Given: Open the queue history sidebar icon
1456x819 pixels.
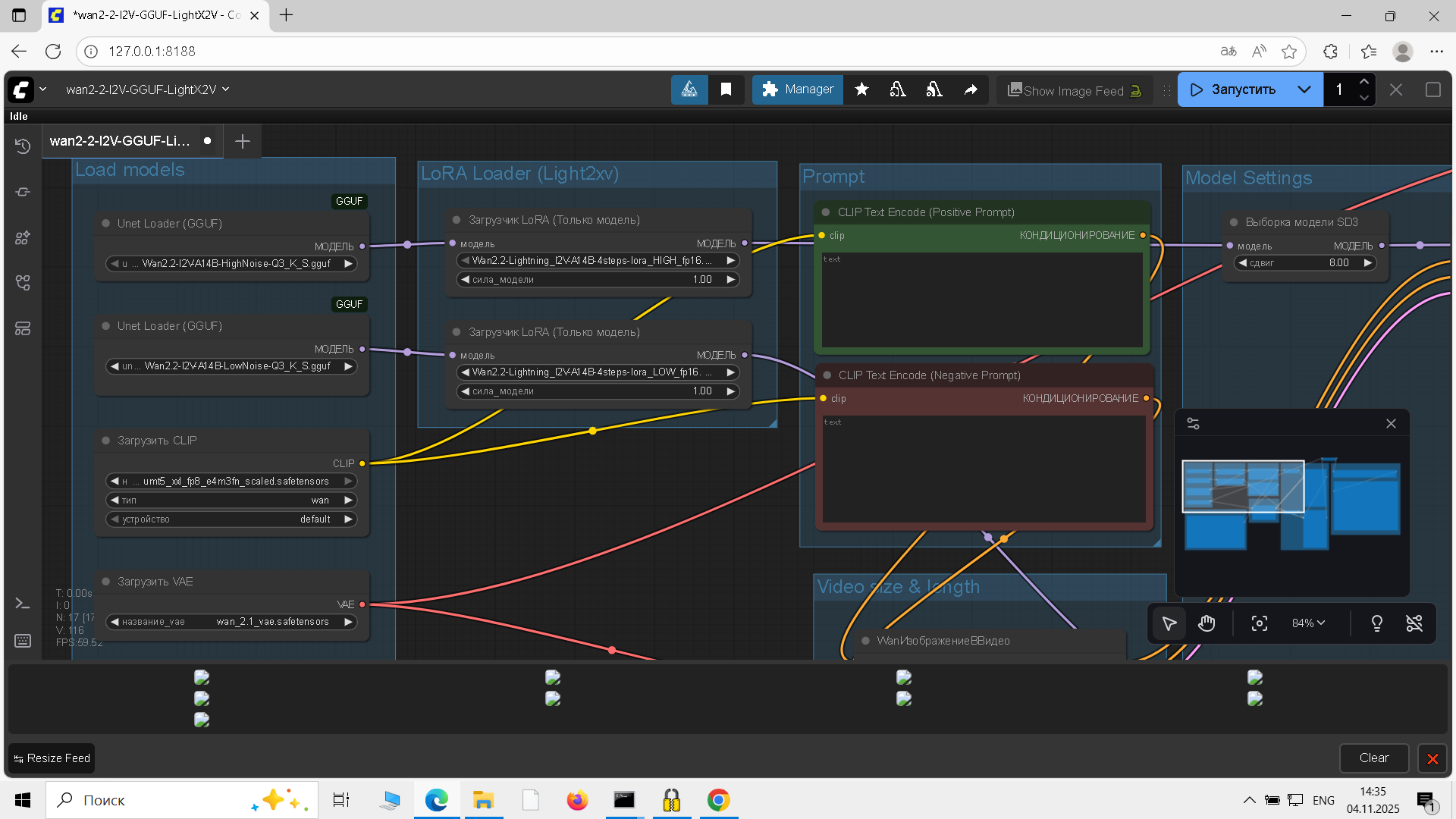Looking at the screenshot, I should (23, 146).
